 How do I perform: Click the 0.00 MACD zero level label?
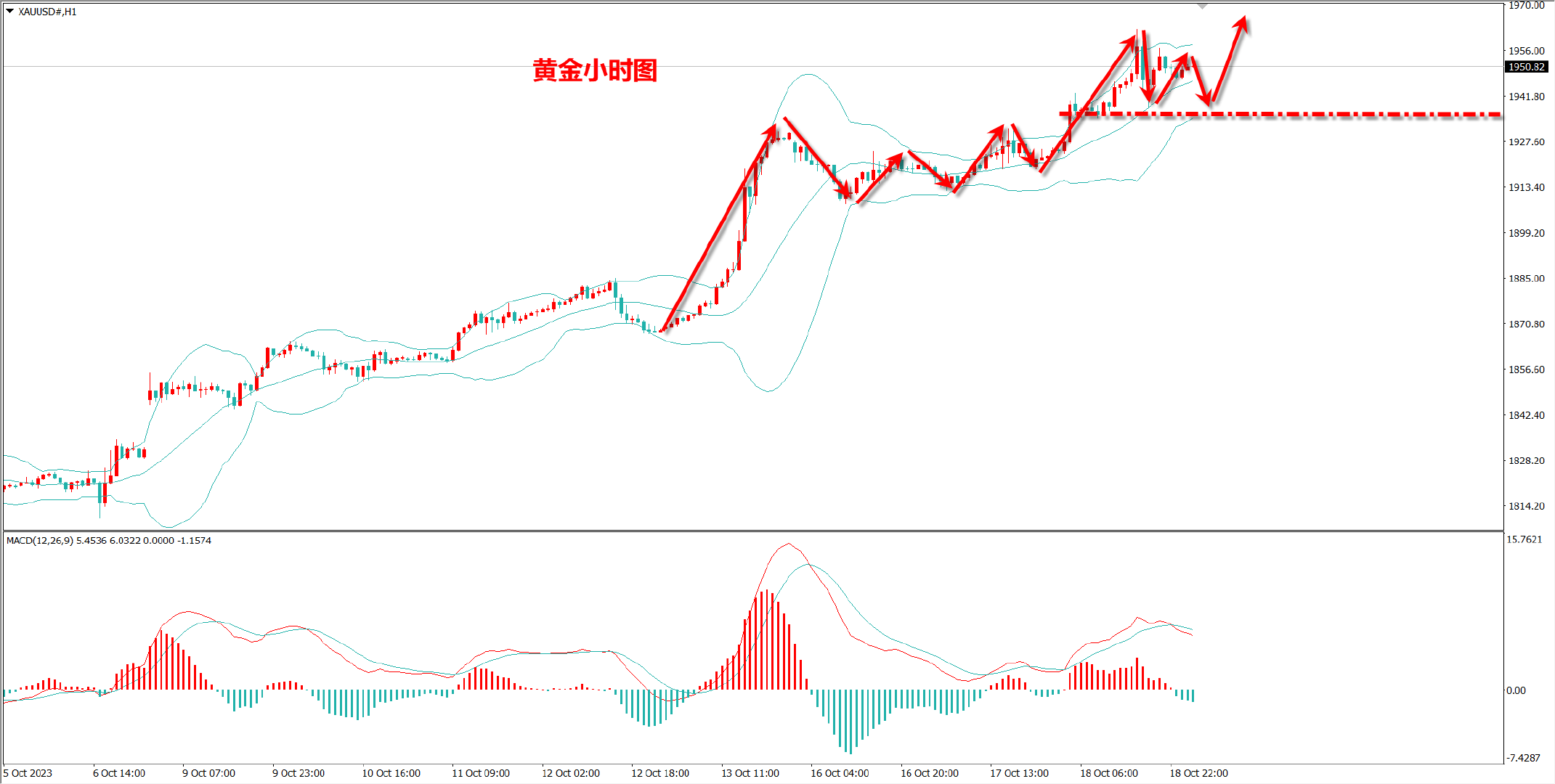1516,690
